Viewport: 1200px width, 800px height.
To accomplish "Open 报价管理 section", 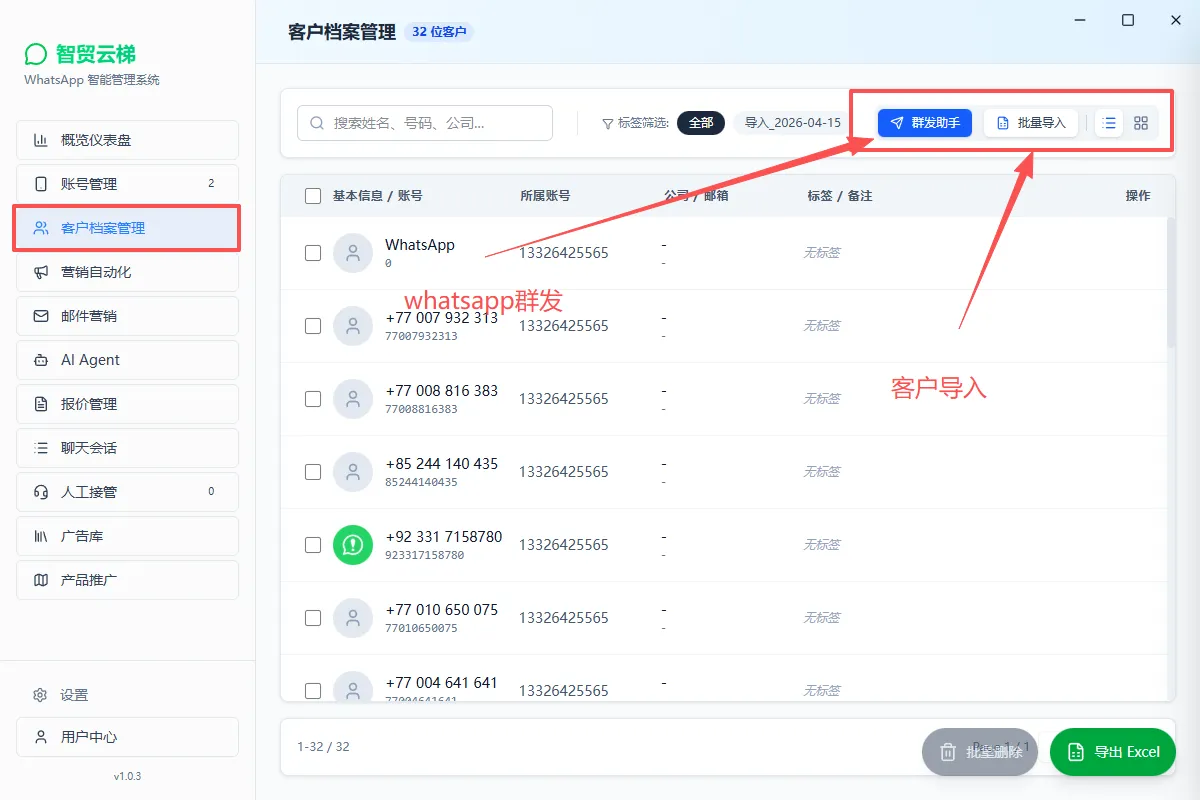I will click(127, 404).
